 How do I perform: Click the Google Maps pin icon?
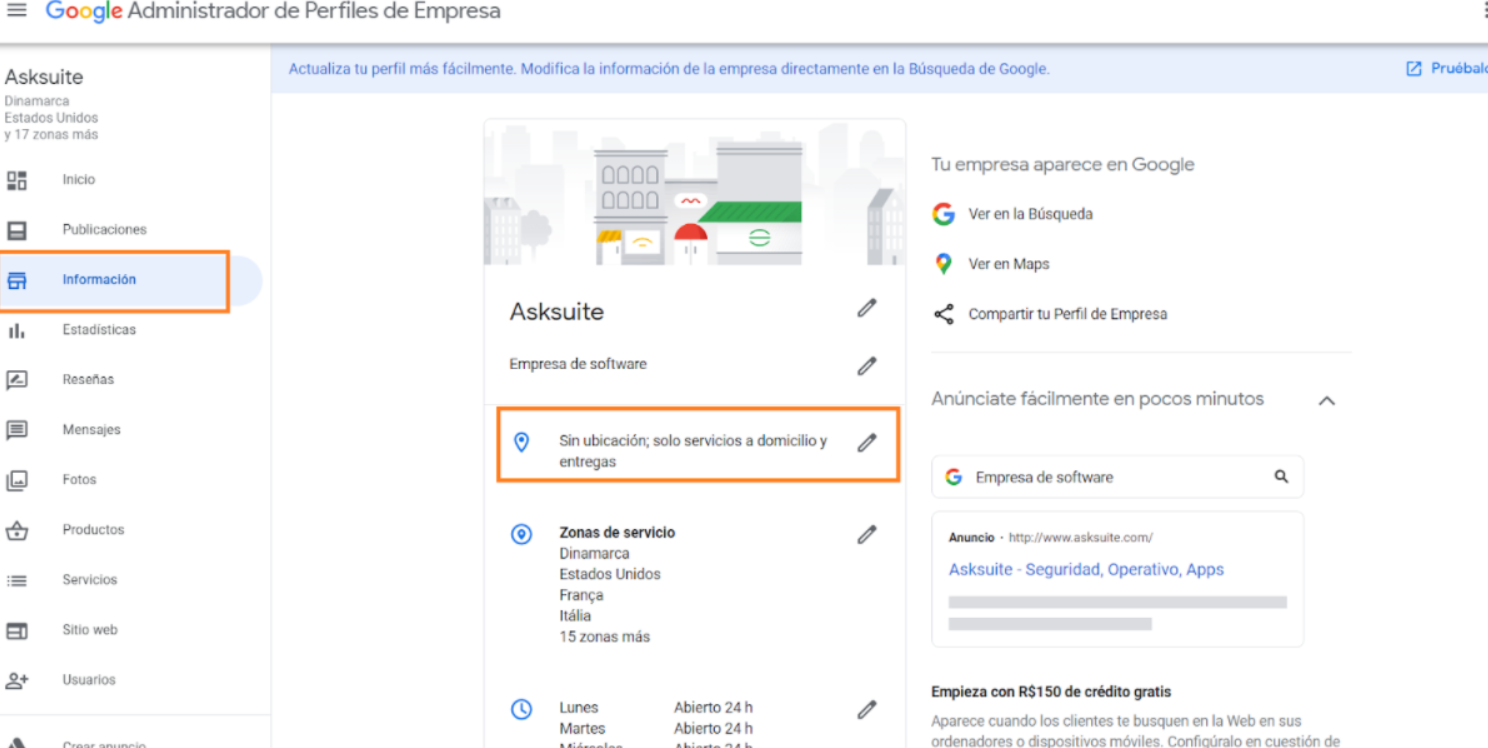point(943,264)
